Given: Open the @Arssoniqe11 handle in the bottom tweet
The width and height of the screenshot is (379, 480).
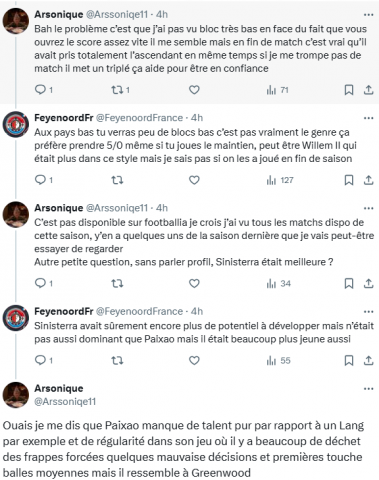Looking at the screenshot, I should (x=65, y=401).
